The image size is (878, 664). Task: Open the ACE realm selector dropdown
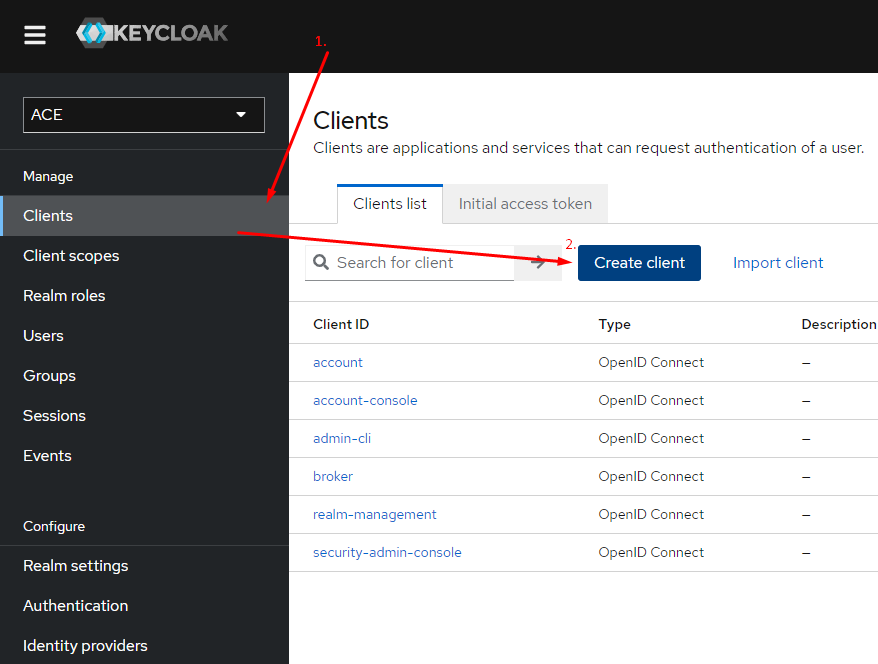coord(143,115)
